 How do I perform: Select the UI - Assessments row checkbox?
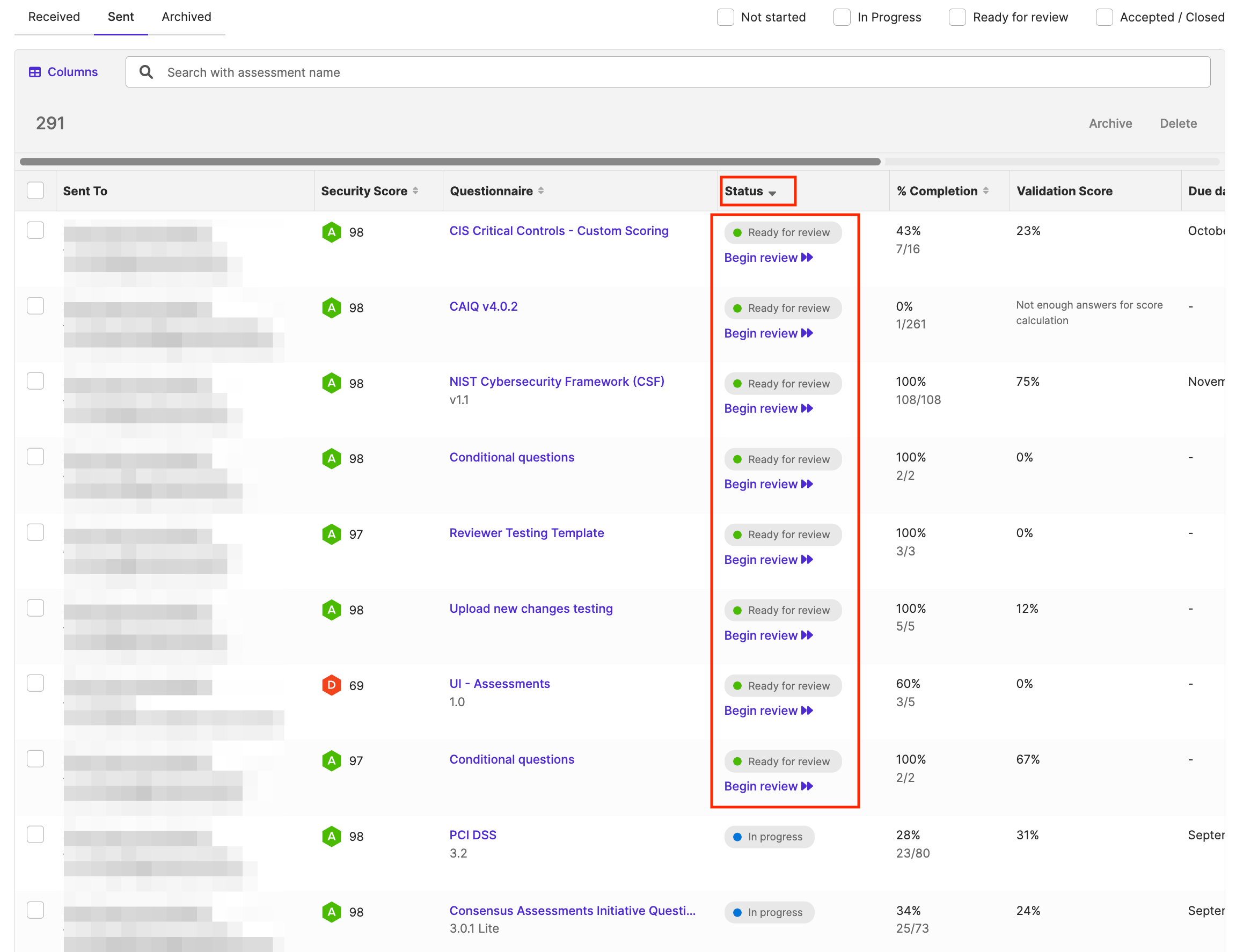click(x=35, y=684)
